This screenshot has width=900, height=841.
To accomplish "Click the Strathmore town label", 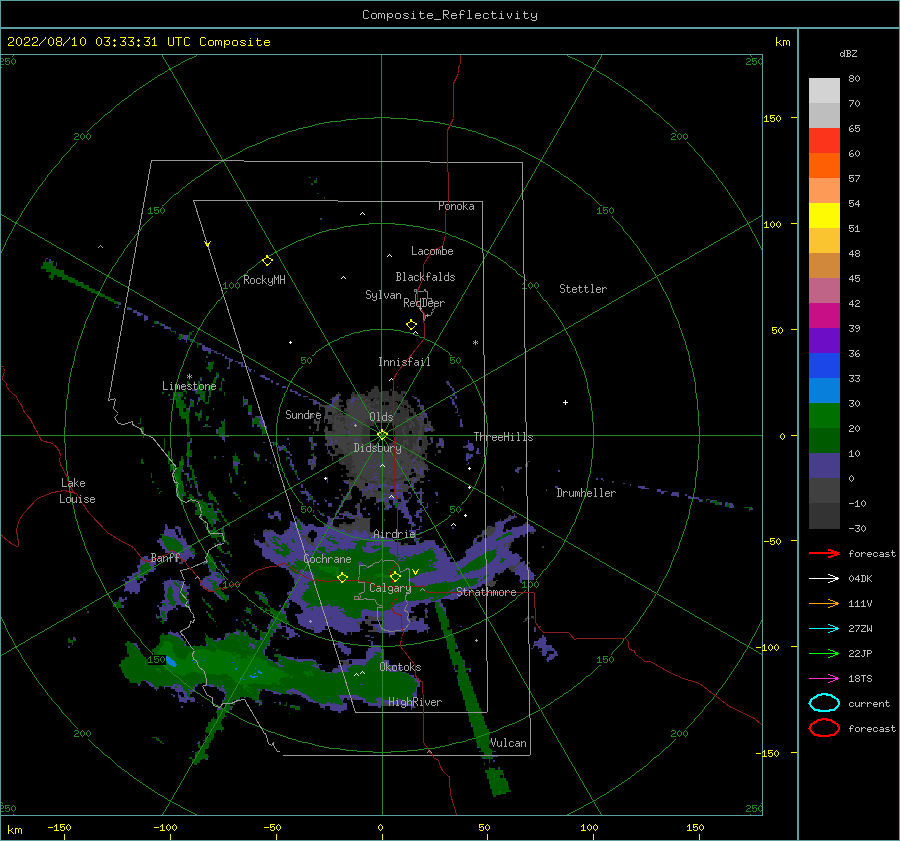I will click(x=486, y=592).
